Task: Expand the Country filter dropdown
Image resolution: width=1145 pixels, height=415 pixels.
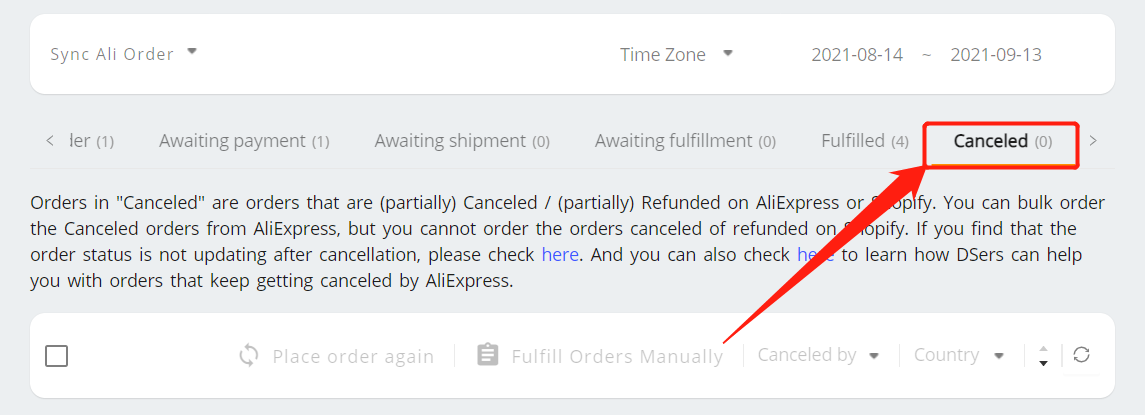Action: tap(960, 355)
